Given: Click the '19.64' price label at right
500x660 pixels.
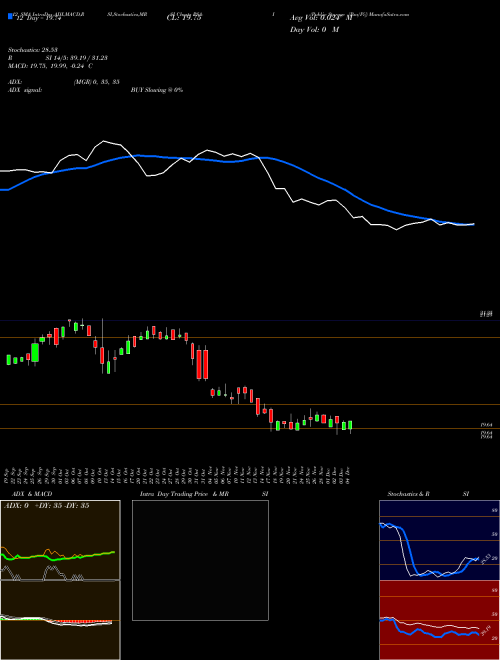Looking at the screenshot, I should click(x=487, y=426).
